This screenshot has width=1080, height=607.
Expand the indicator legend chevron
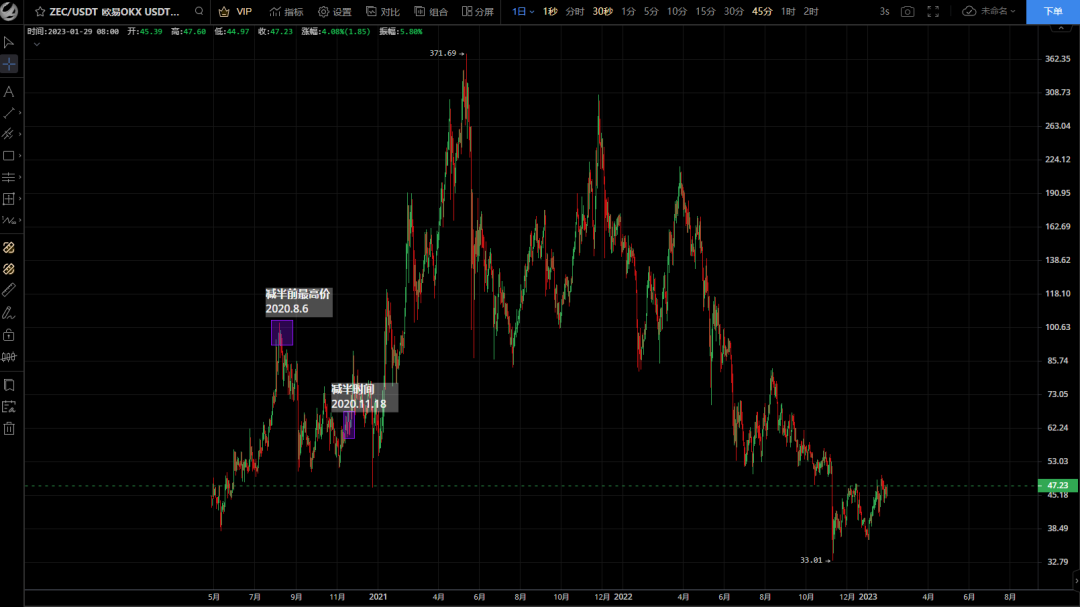tap(36, 44)
